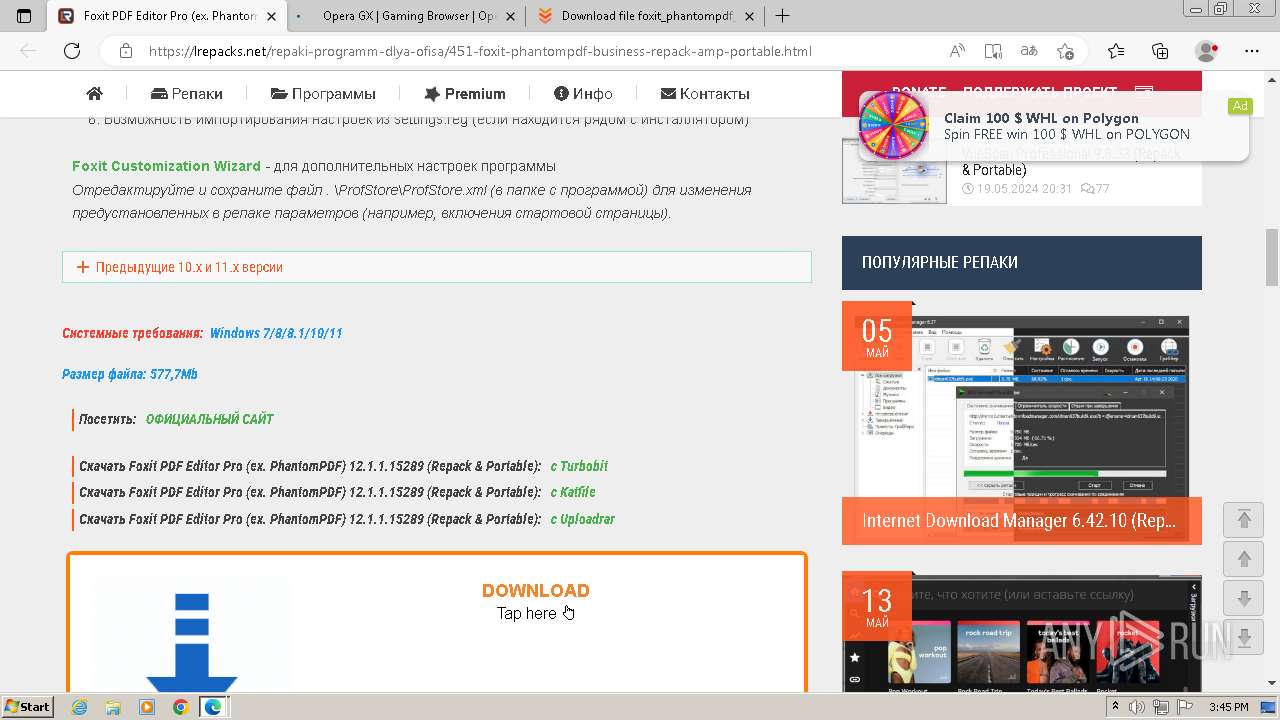Go to the site home icon

(95, 94)
